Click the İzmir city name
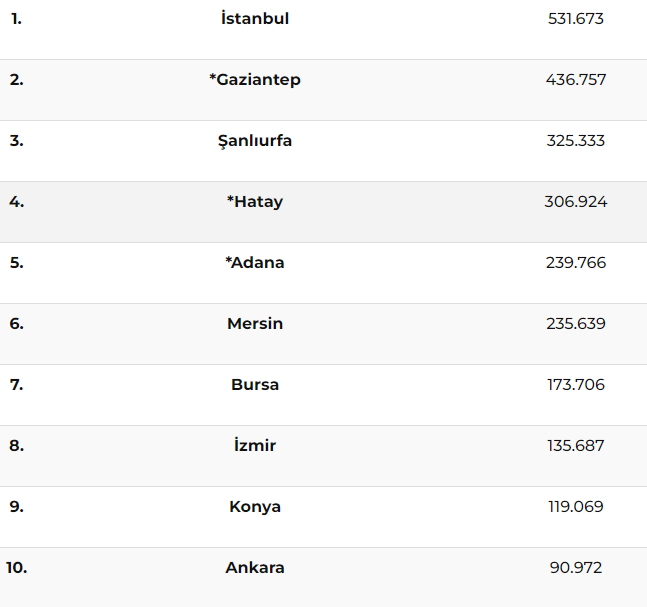This screenshot has width=647, height=607. pyautogui.click(x=255, y=445)
